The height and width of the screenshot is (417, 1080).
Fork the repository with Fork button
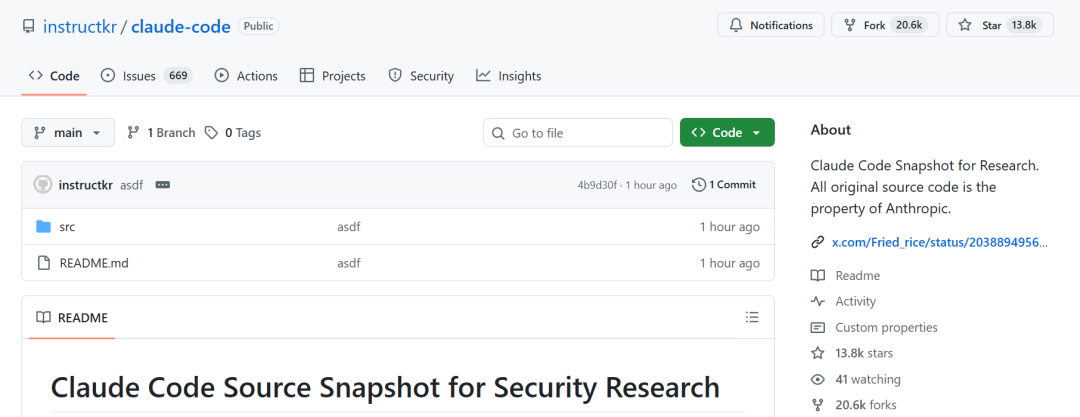point(884,25)
